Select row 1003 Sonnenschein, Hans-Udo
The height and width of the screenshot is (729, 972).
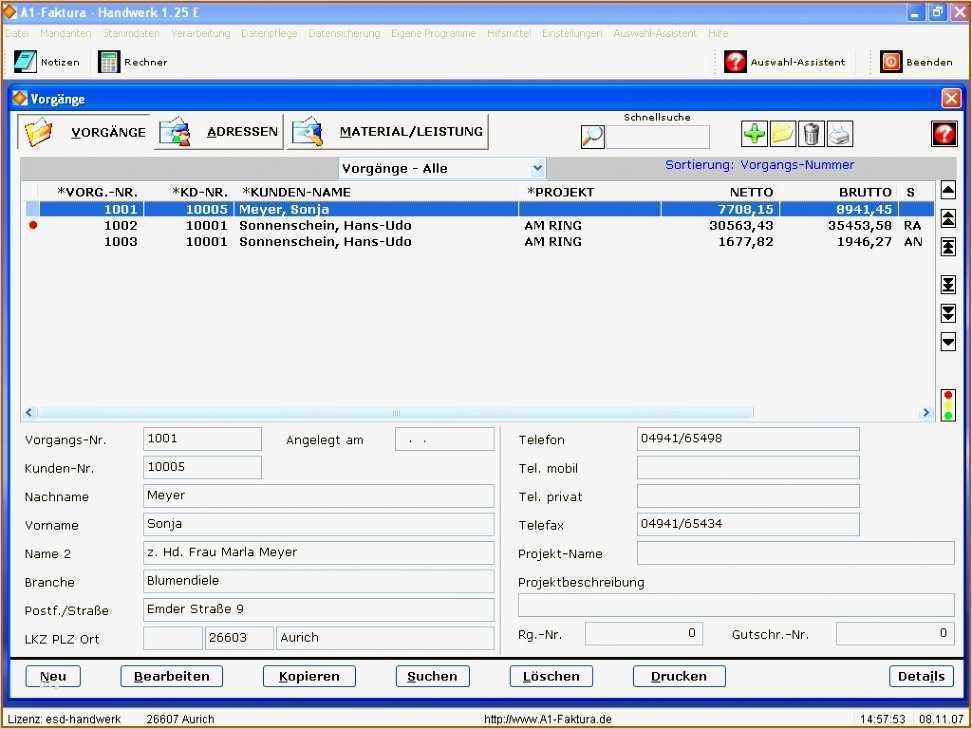pyautogui.click(x=477, y=242)
